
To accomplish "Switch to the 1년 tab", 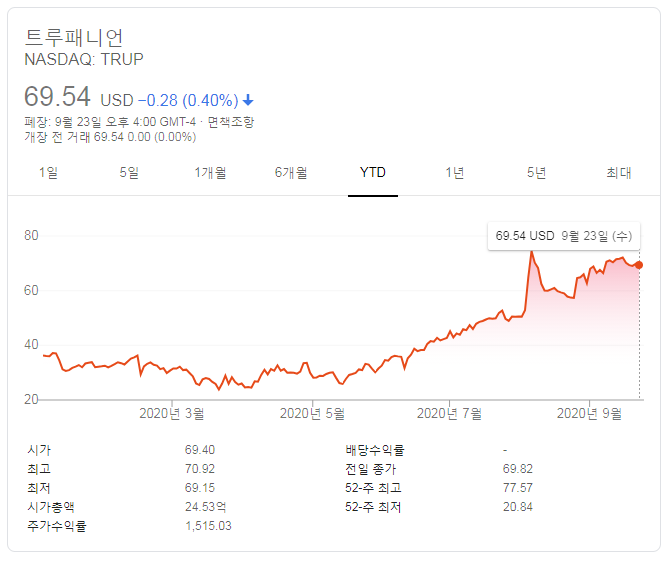I will [x=454, y=173].
